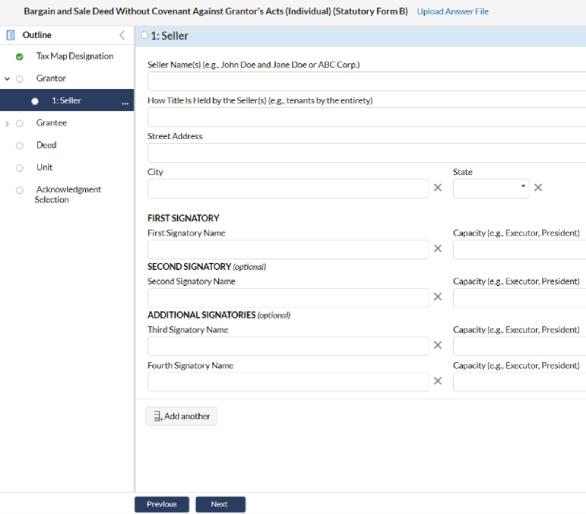Click the Add another button
Image resolution: width=586 pixels, height=514 pixels.
(x=181, y=416)
